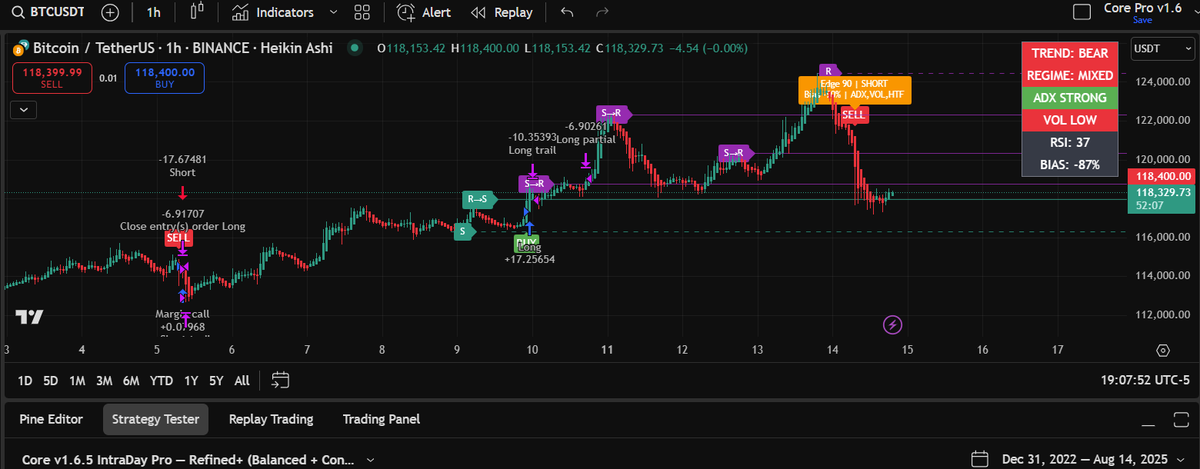Screen dimensions: 1200x469
Task: Click the TradingView logo on chart
Action: (x=29, y=317)
